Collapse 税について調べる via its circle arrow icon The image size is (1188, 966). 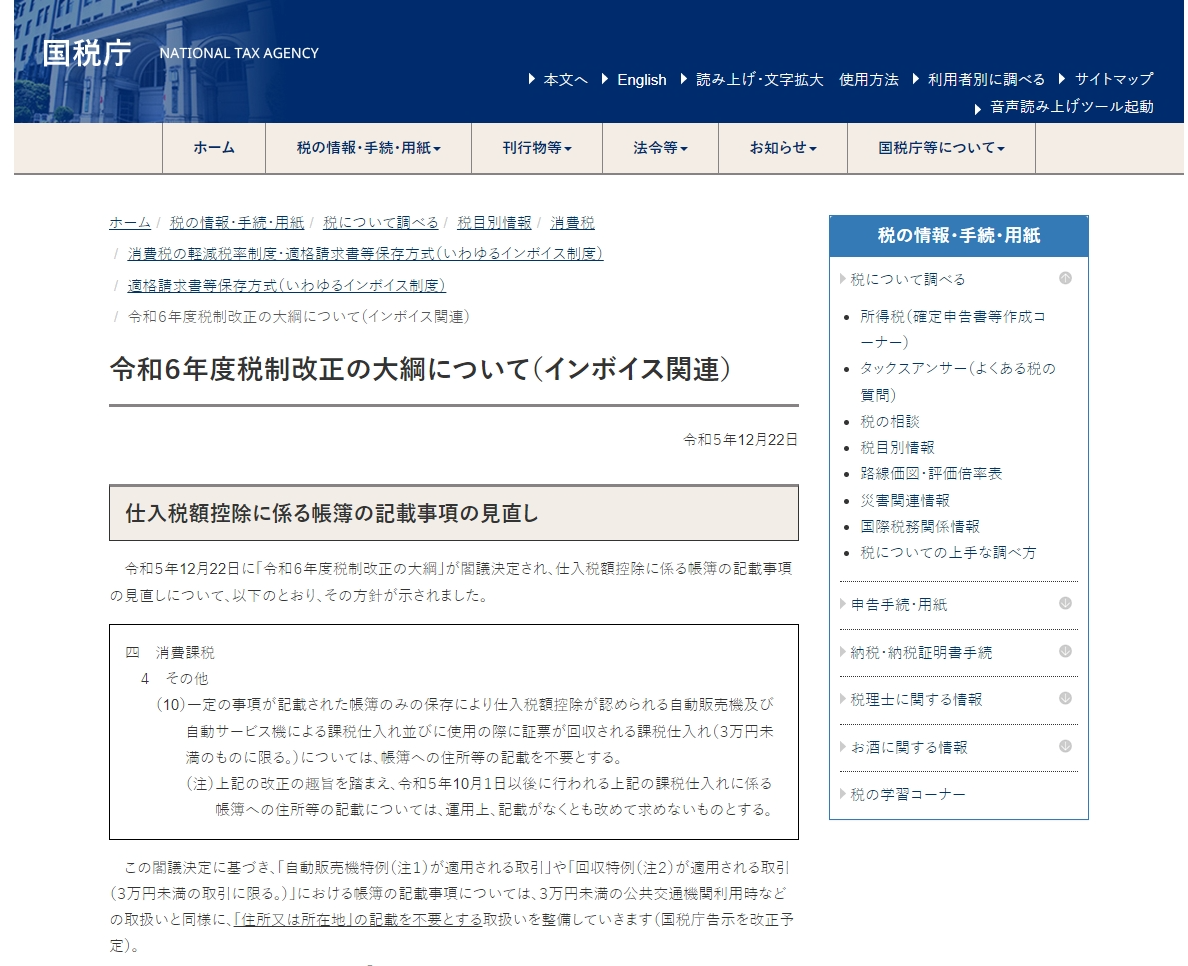(1067, 279)
